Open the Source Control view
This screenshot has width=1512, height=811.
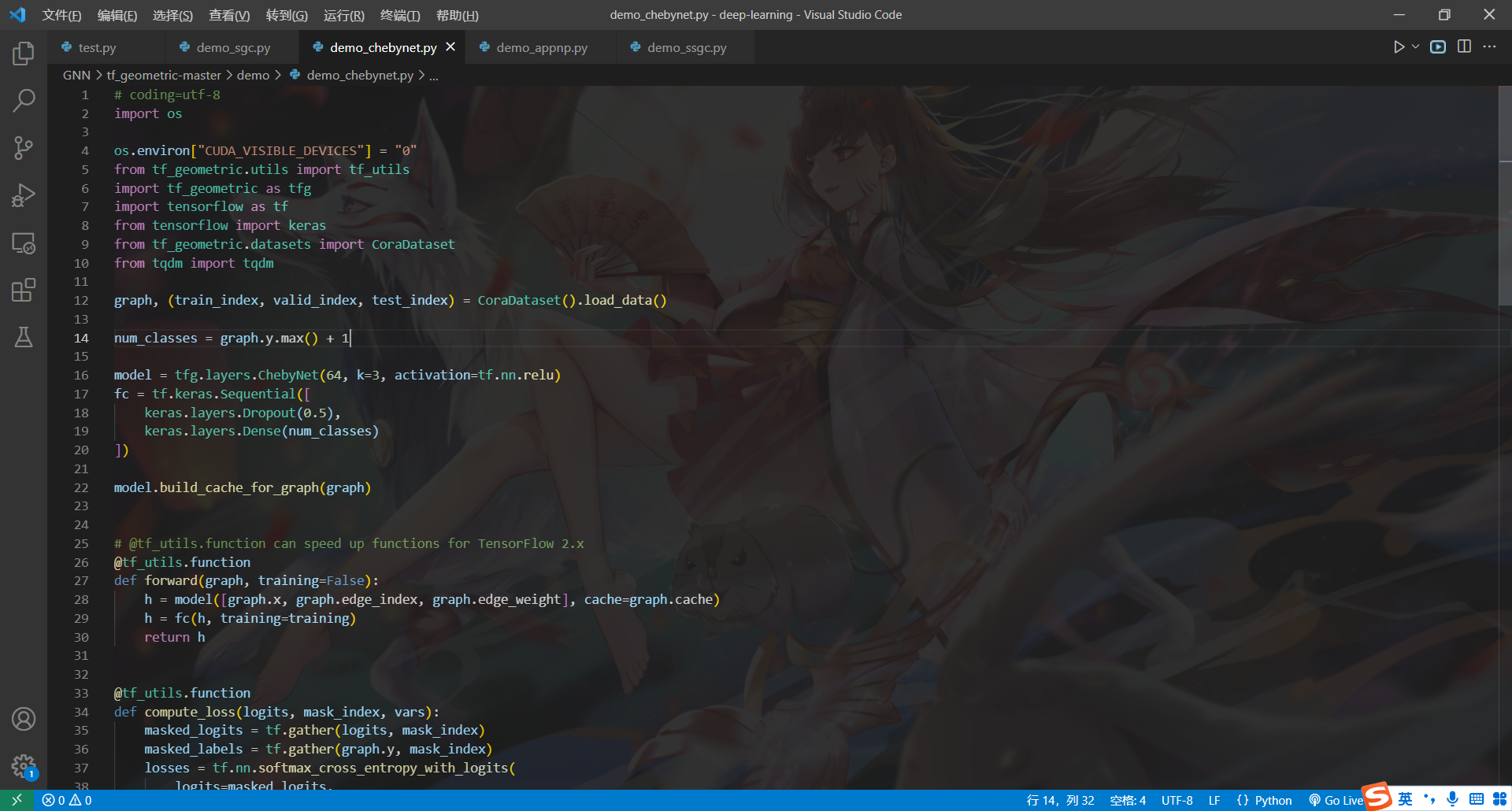[x=23, y=148]
